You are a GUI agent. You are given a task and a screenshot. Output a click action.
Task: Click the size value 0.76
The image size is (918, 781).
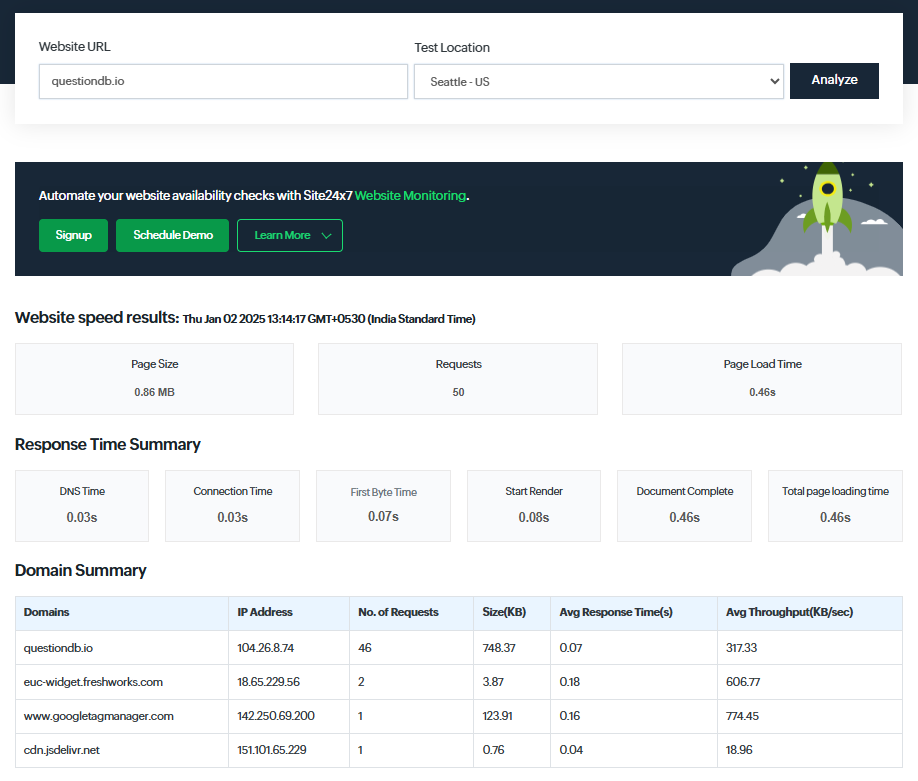[494, 750]
